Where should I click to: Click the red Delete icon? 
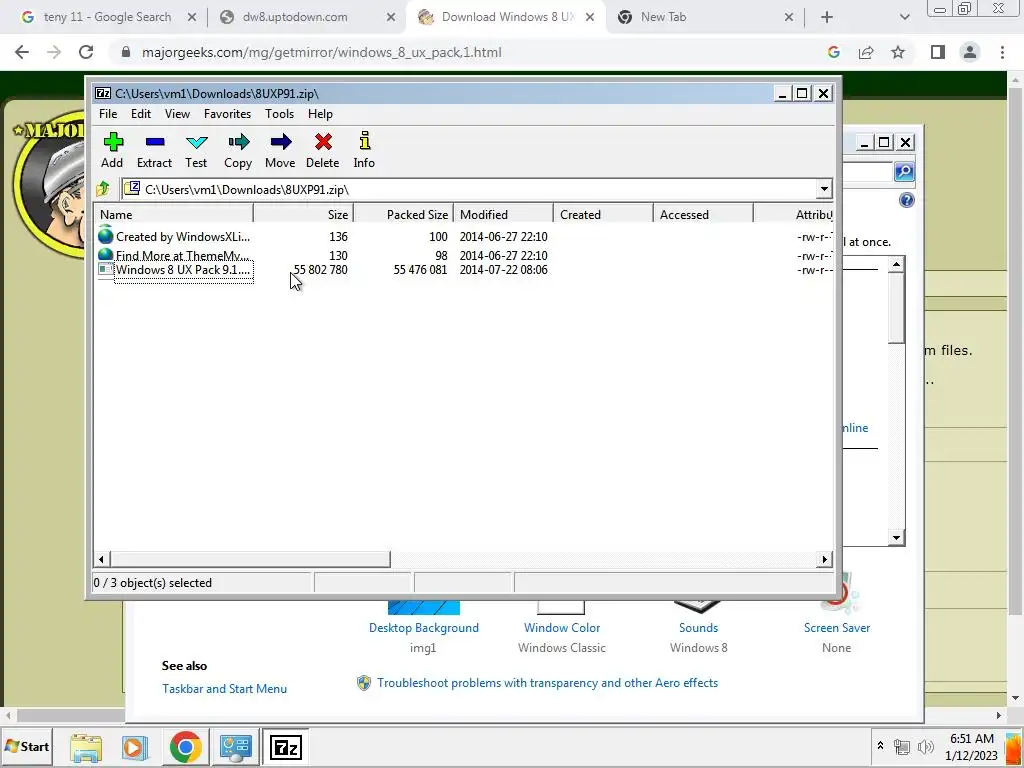pyautogui.click(x=323, y=150)
